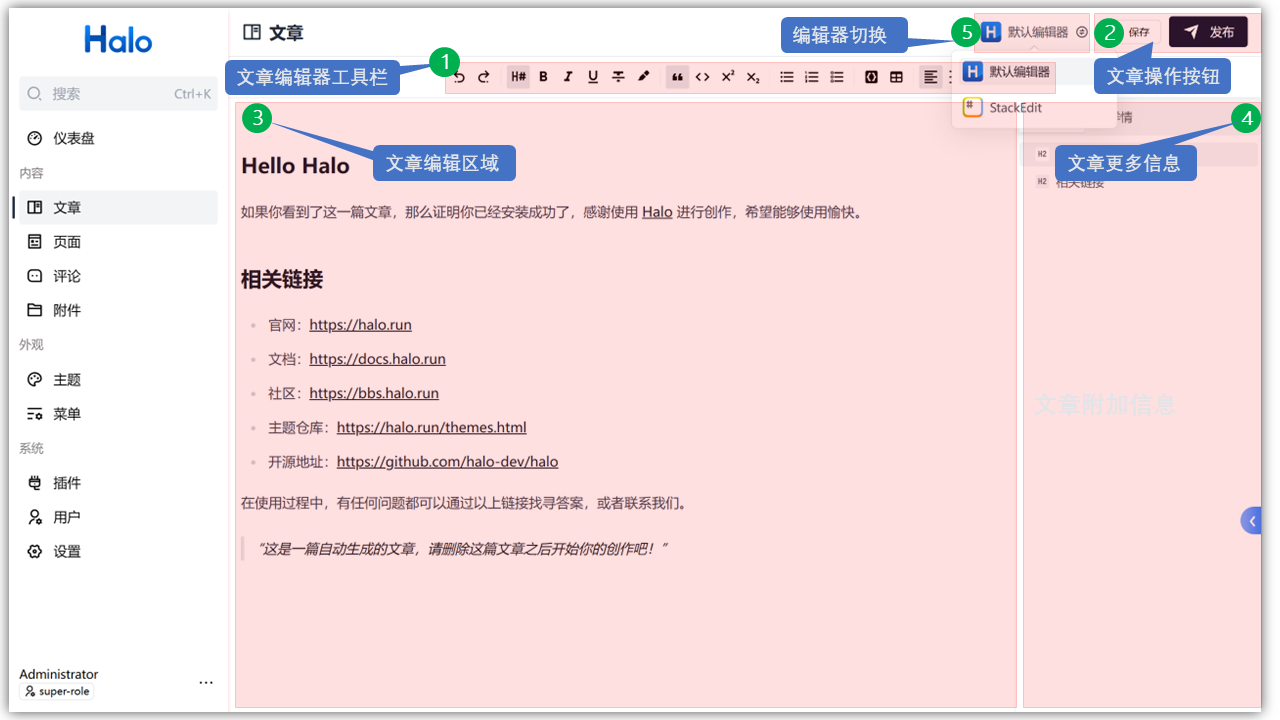This screenshot has width=1280, height=720.
Task: Focus the 搜索 search box
Action: coord(118,94)
